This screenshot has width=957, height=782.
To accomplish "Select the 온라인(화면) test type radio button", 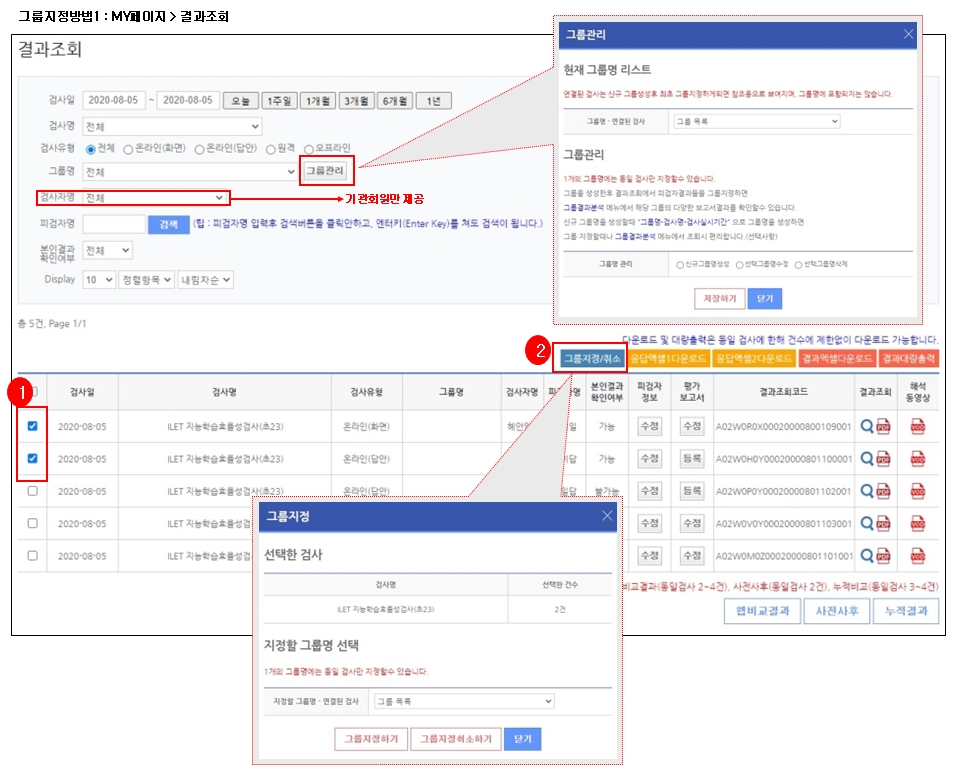I will pos(128,149).
